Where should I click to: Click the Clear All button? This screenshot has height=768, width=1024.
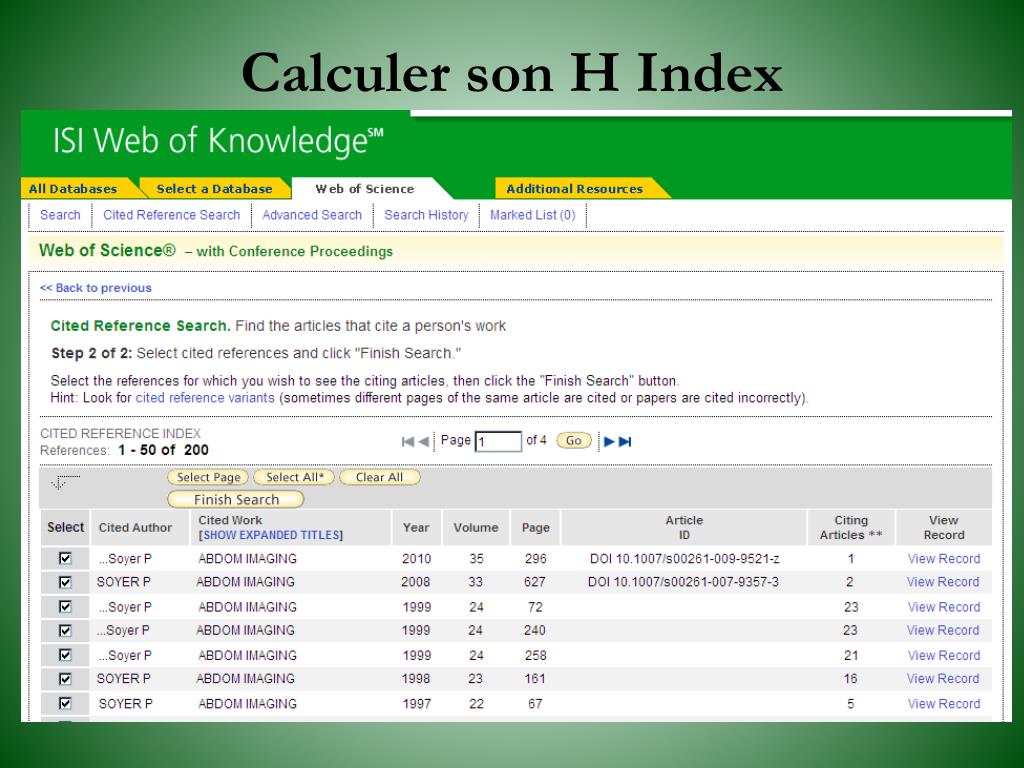coord(379,477)
